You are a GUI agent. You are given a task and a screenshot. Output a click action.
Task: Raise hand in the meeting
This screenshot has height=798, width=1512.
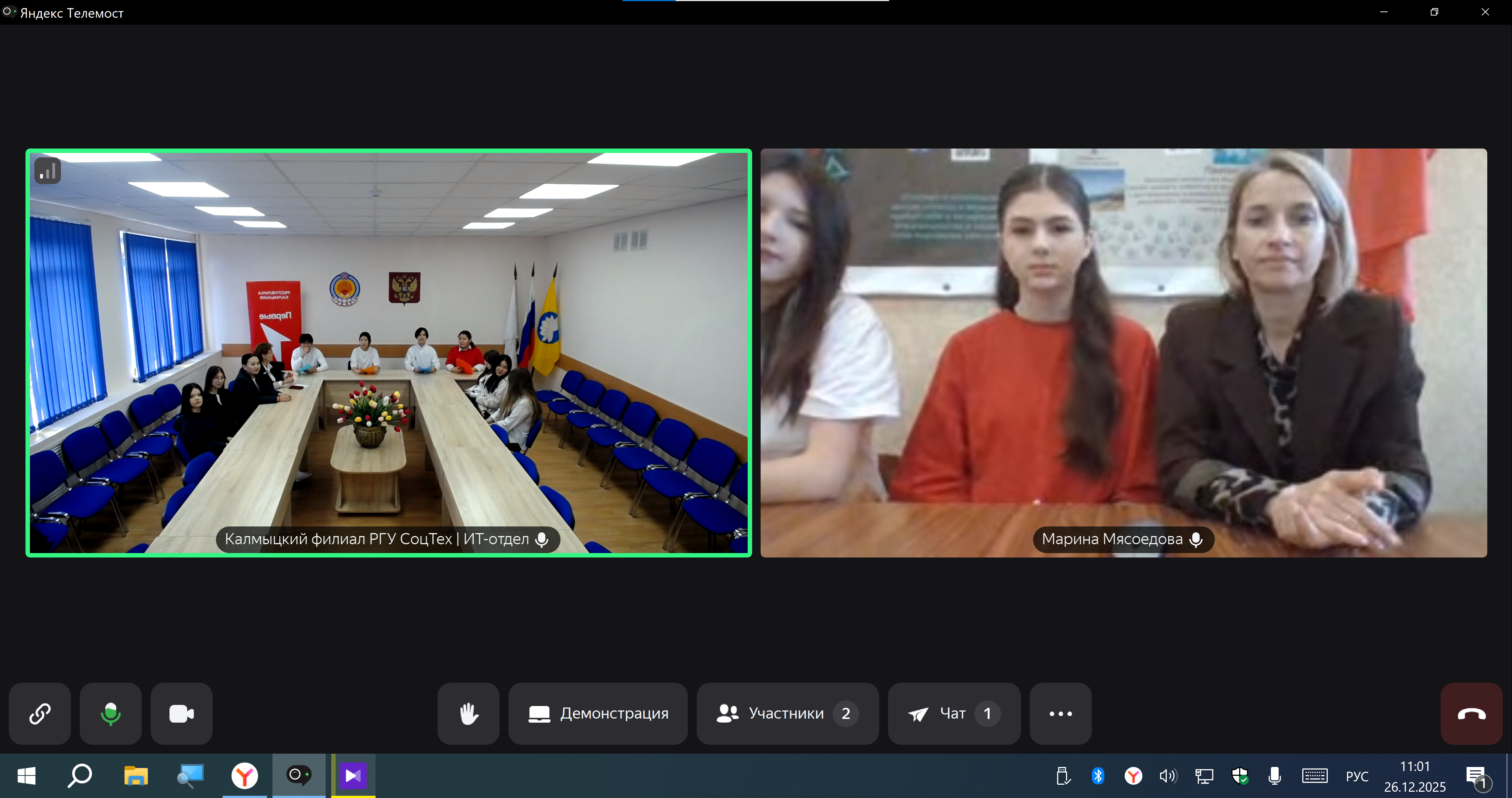click(x=469, y=713)
